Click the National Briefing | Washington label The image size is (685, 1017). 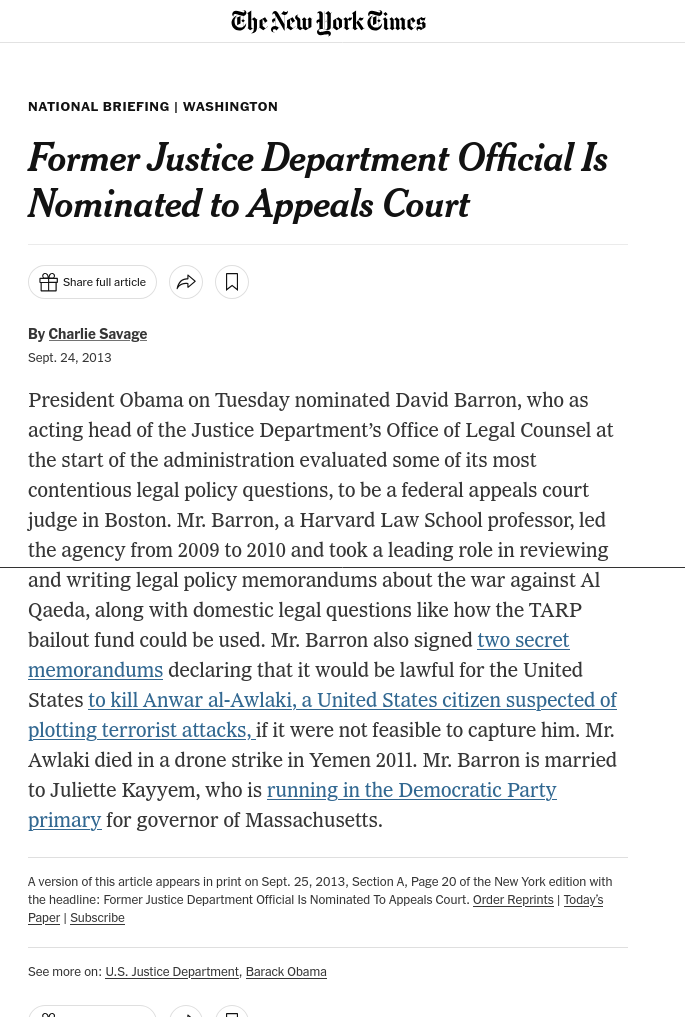(x=153, y=107)
